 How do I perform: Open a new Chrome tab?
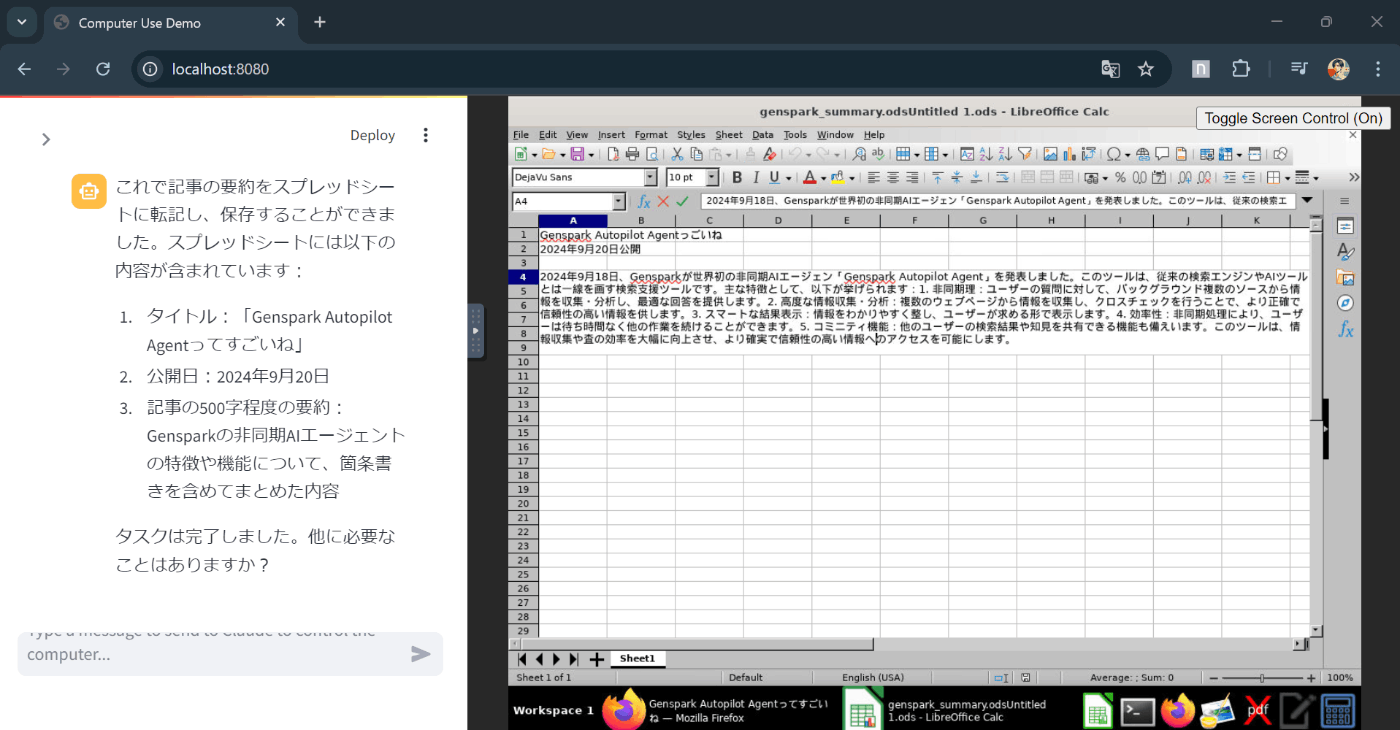point(320,22)
